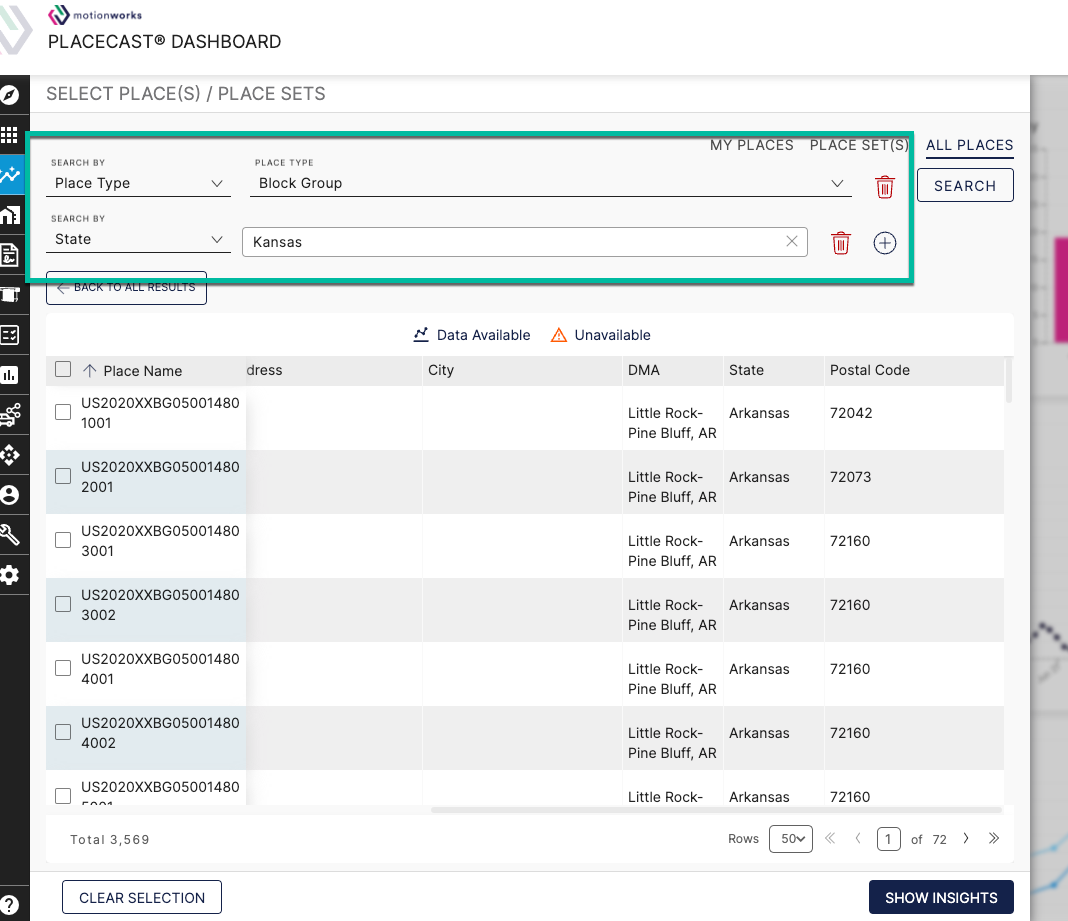Open the help question mark icon
Screen dimensions: 1068x921
point(10,905)
